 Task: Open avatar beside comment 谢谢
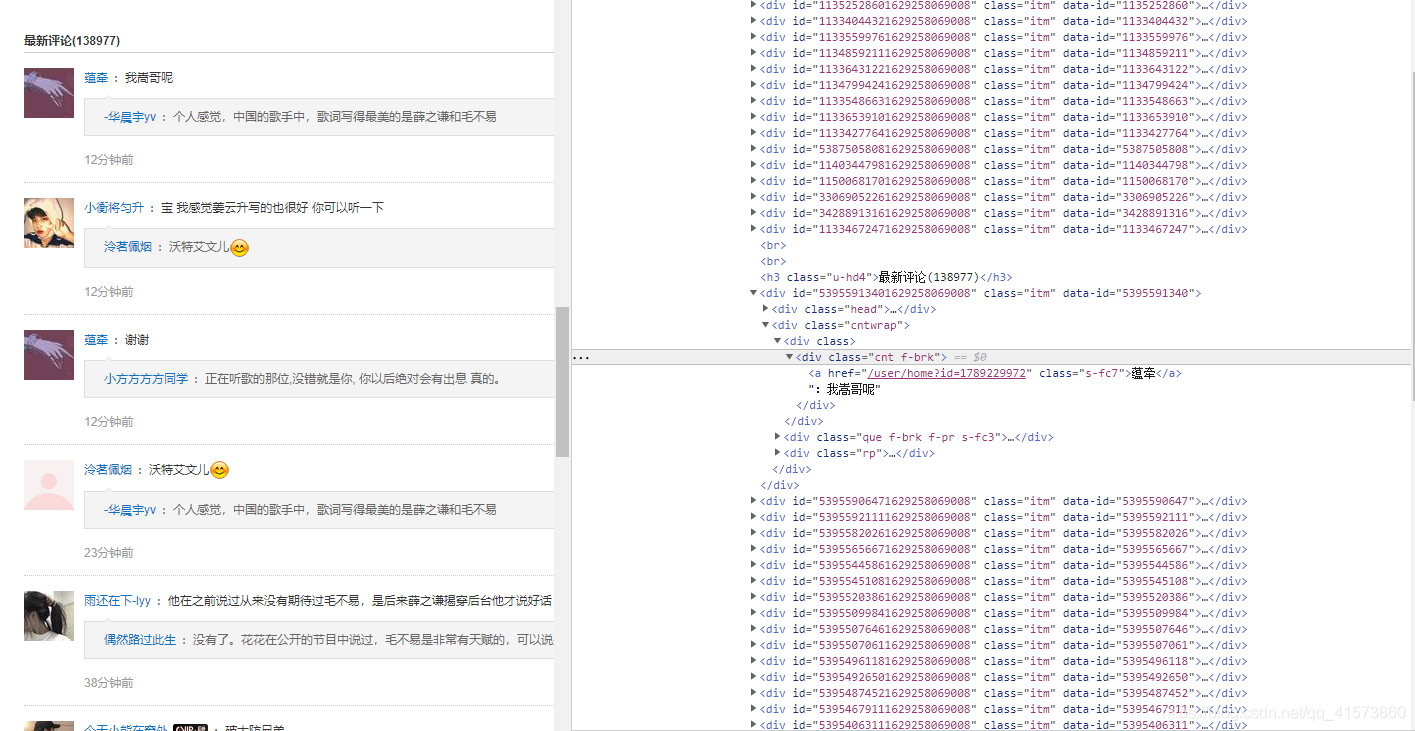[49, 355]
